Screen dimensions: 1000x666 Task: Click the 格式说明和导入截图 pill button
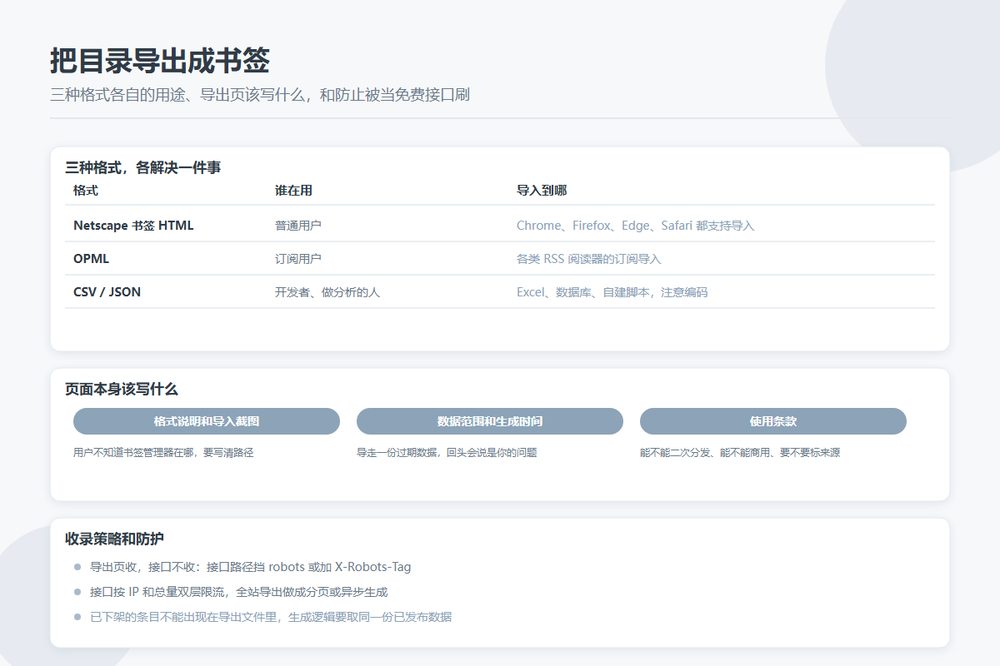click(206, 421)
